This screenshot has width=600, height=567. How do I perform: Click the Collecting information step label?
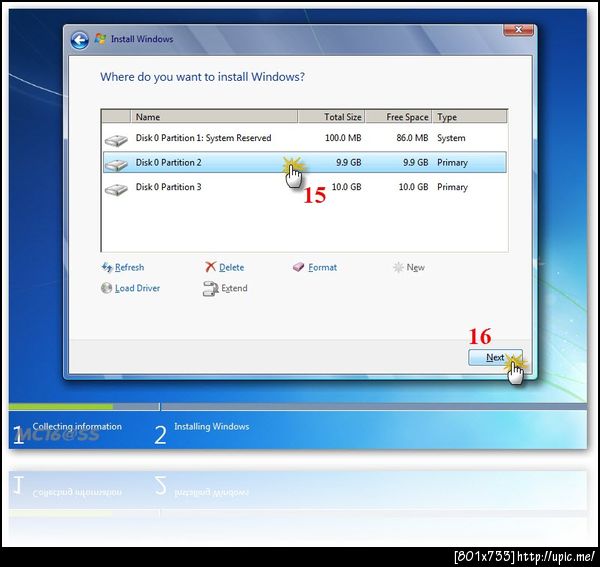(x=77, y=427)
